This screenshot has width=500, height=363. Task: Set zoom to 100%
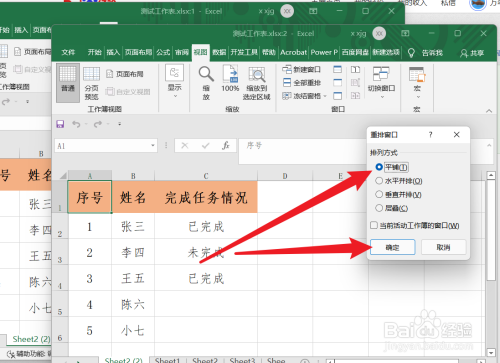[x=230, y=79]
